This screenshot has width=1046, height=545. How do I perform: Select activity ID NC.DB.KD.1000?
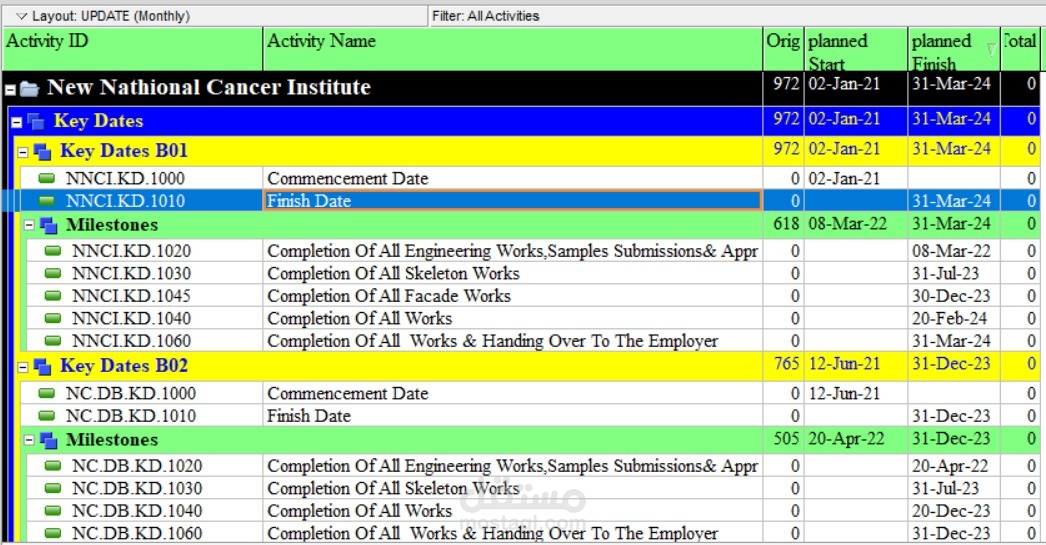pos(131,394)
